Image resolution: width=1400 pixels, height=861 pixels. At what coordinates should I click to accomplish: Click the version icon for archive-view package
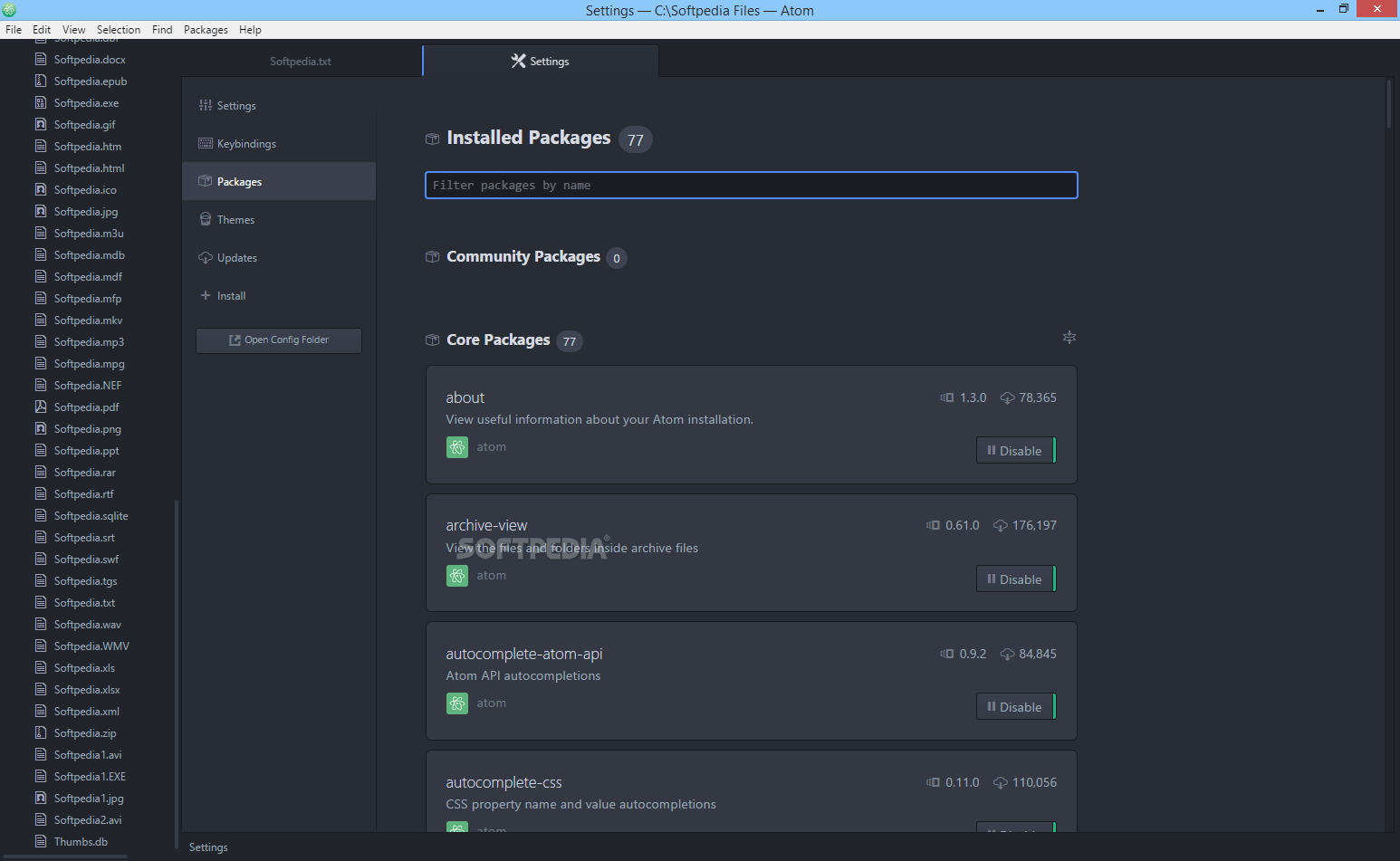point(933,526)
